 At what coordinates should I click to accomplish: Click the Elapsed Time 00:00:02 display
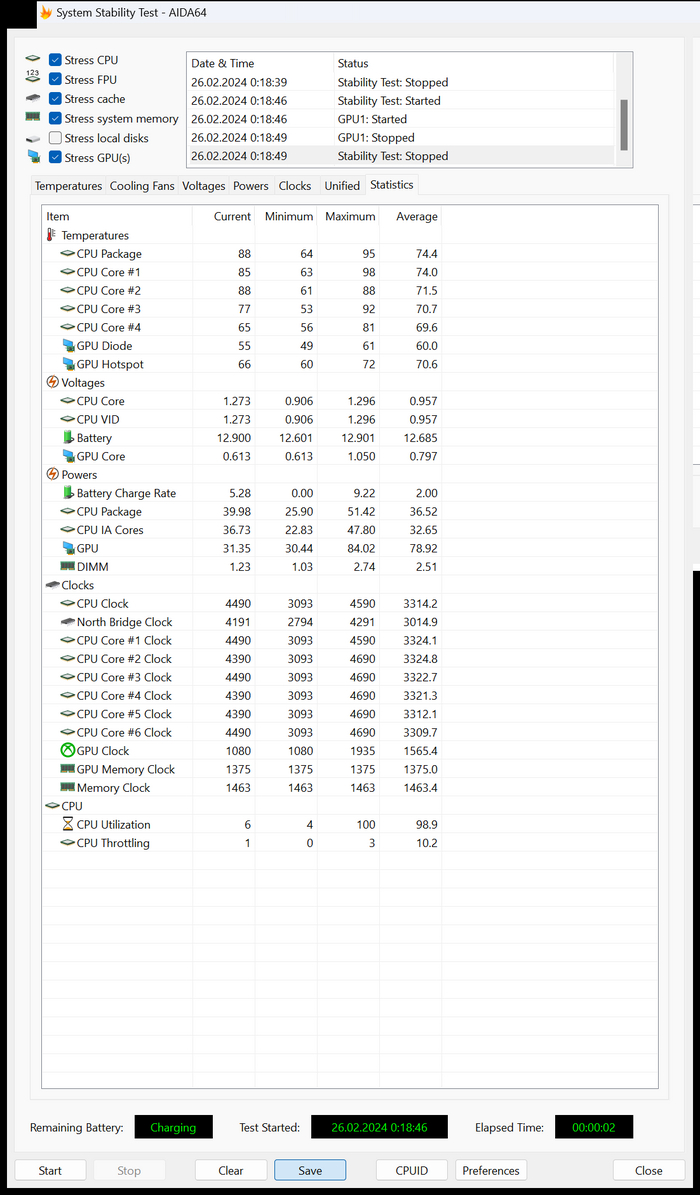click(x=594, y=1127)
